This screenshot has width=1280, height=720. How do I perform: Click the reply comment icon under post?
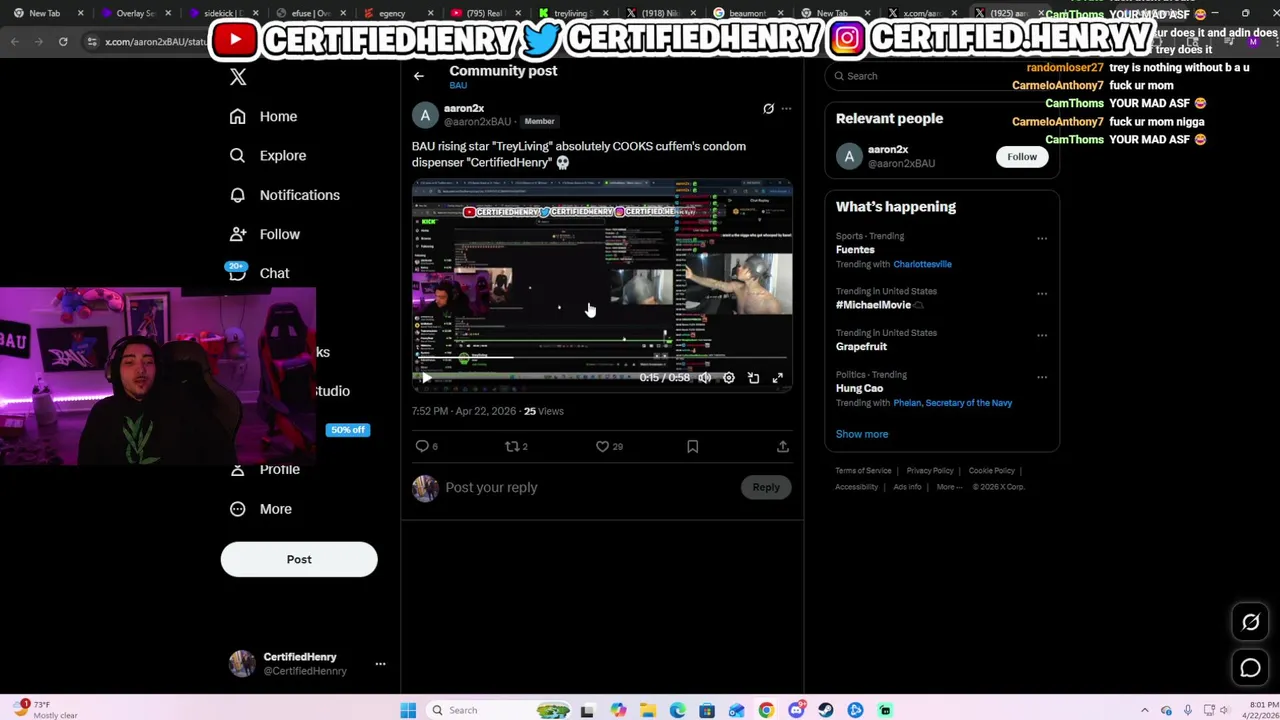click(x=422, y=447)
